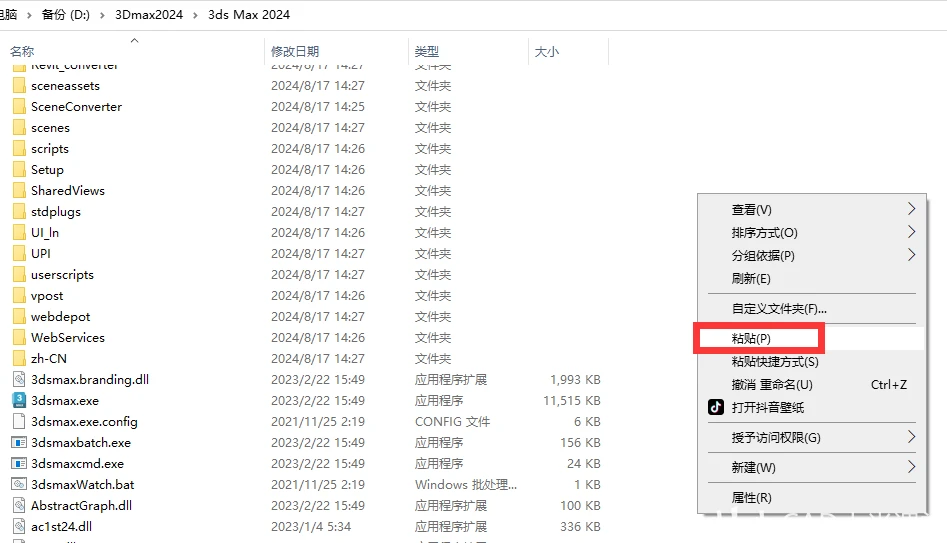
Task: Click the SceneConverter folder icon
Action: tap(19, 107)
